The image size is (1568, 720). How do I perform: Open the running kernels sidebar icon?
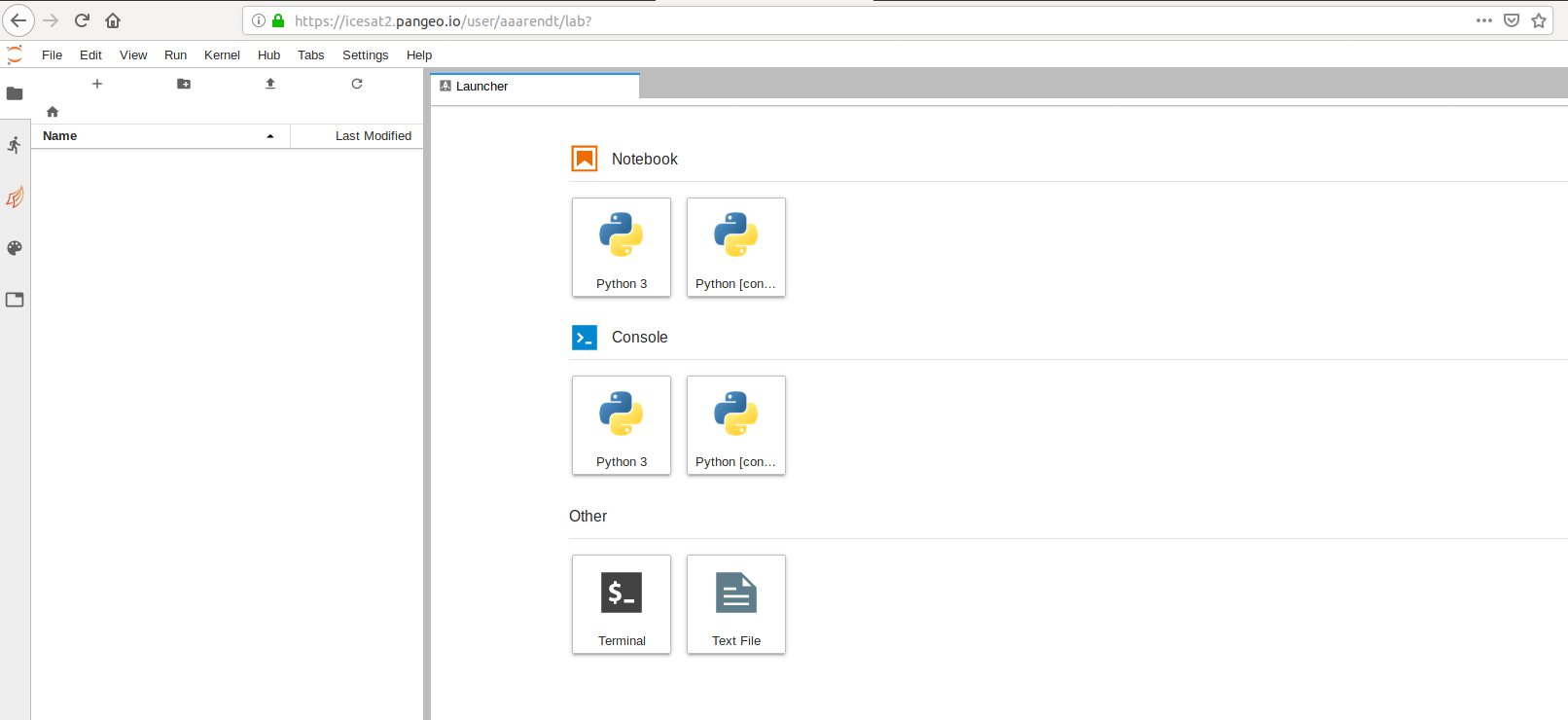[x=15, y=145]
